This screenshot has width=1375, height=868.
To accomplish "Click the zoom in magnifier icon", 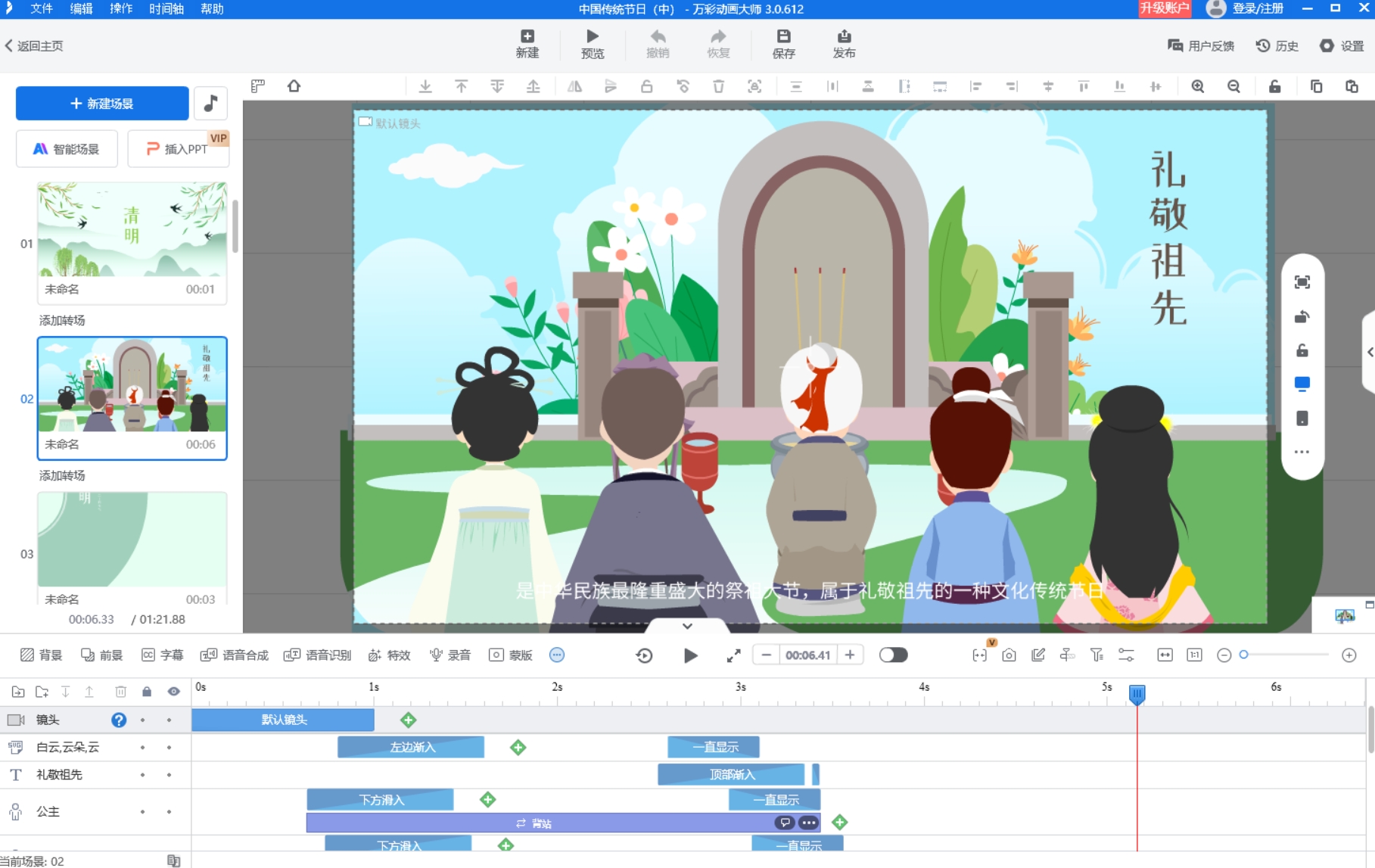I will coord(1198,86).
